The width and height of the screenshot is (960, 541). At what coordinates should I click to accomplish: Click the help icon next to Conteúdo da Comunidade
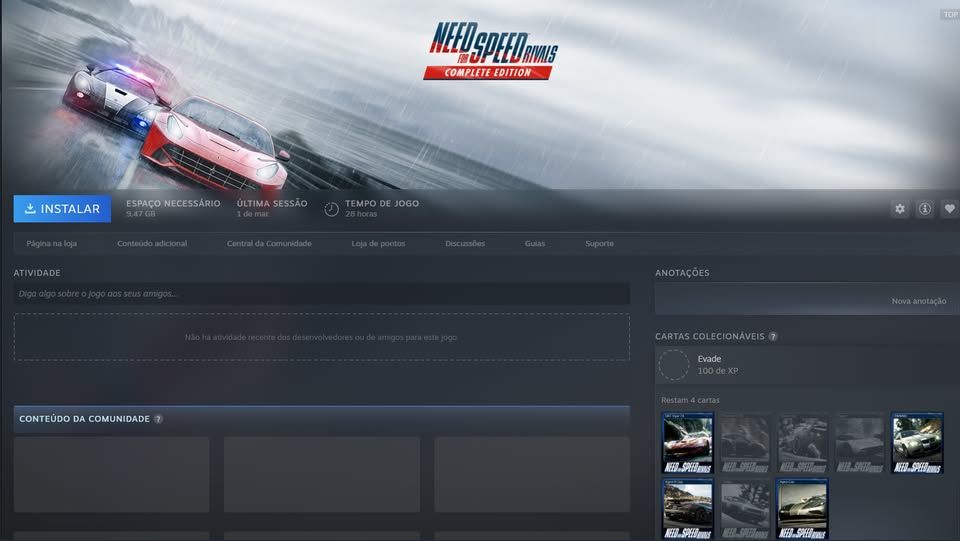tap(158, 419)
